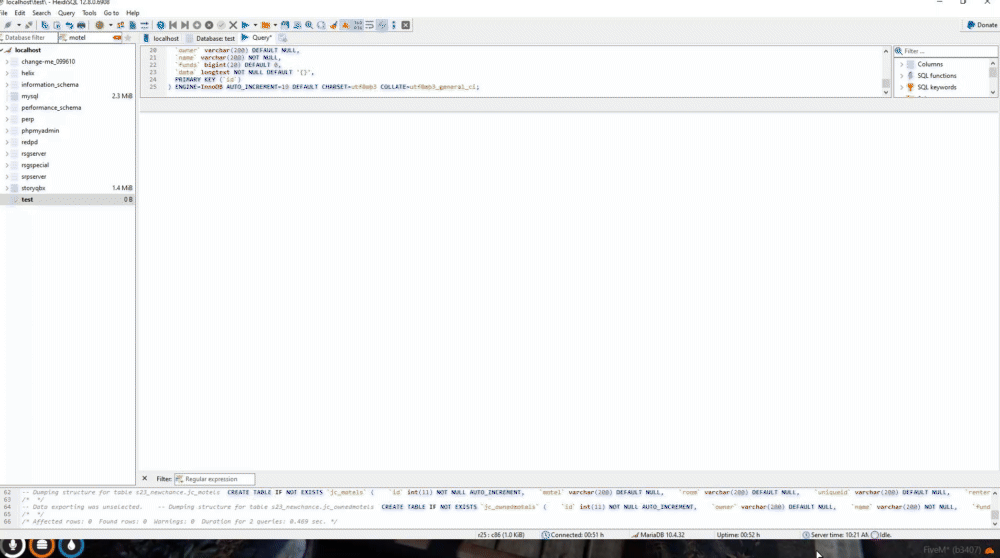Expand the change-me_099610 database node
1000x558 pixels.
tap(7, 62)
